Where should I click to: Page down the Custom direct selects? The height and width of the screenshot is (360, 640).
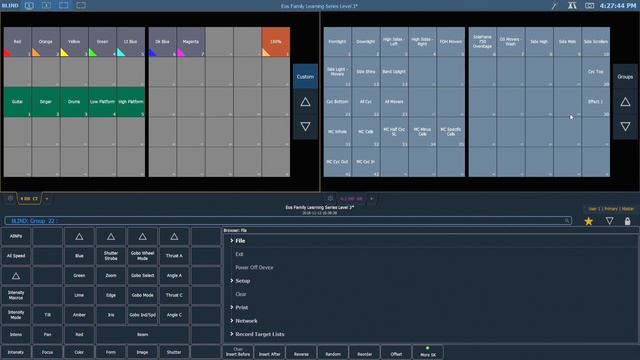pos(305,127)
